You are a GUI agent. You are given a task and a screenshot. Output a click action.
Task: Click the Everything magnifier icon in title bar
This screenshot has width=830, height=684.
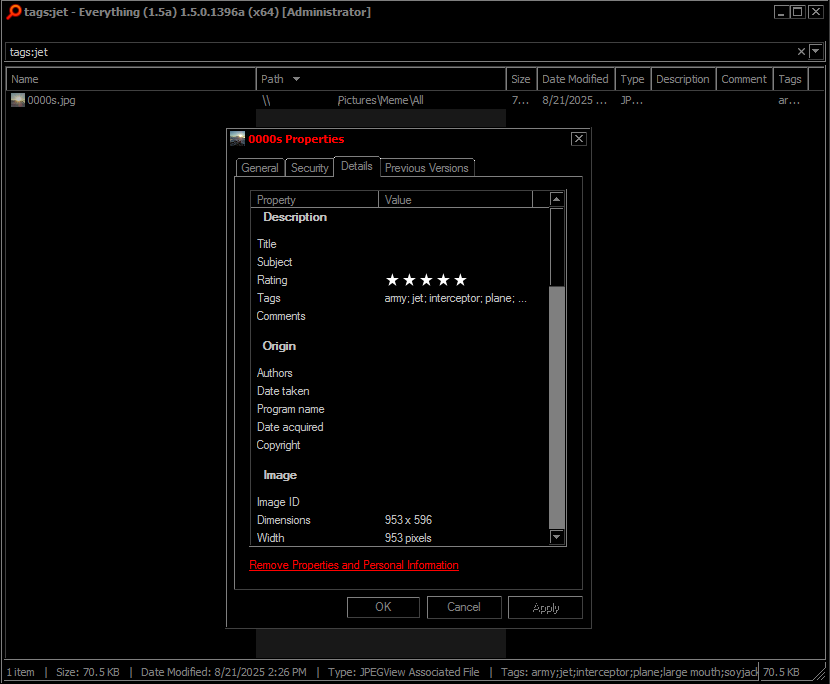(x=13, y=12)
